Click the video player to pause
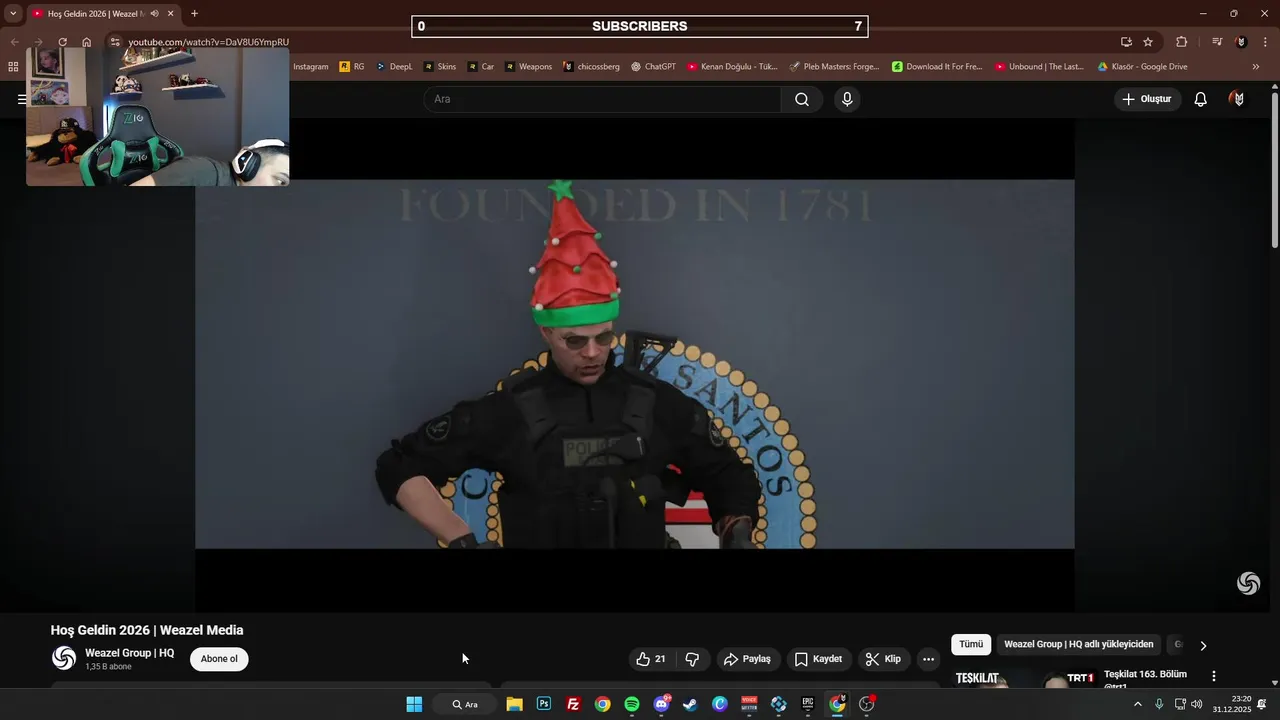This screenshot has height=720, width=1280. [x=635, y=364]
